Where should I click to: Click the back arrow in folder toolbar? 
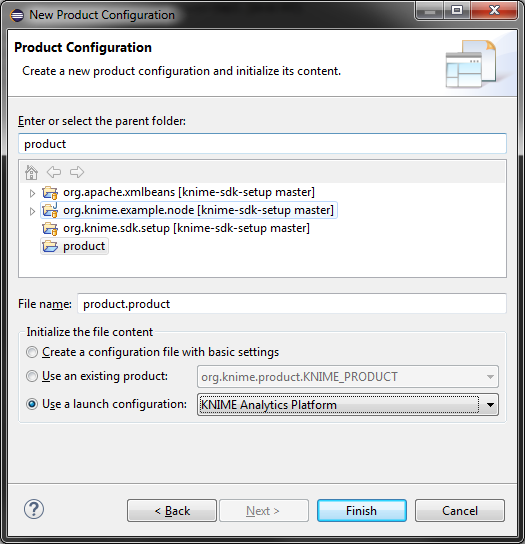54,172
